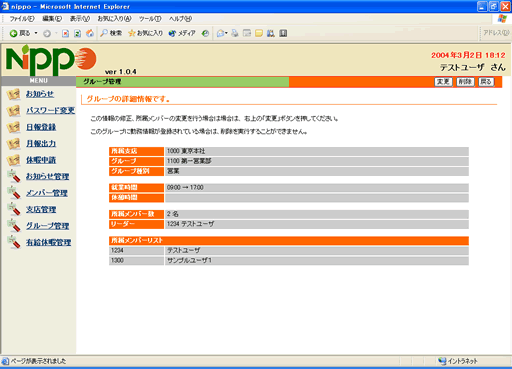The image size is (512, 369).
Task: Open the History toolbar icon
Action: point(206,33)
